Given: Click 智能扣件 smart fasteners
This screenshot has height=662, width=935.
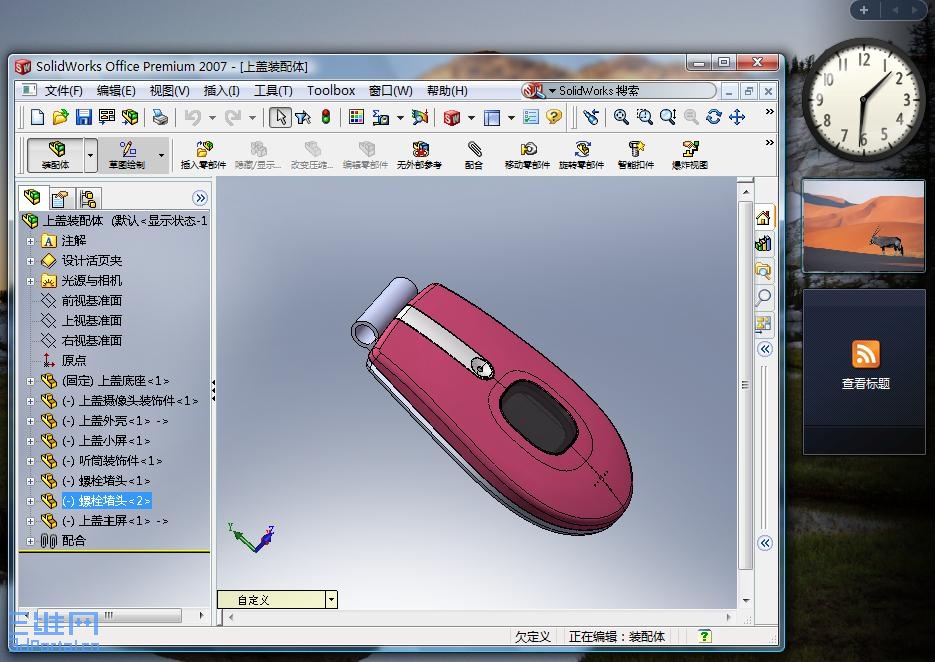Looking at the screenshot, I should click(x=636, y=155).
